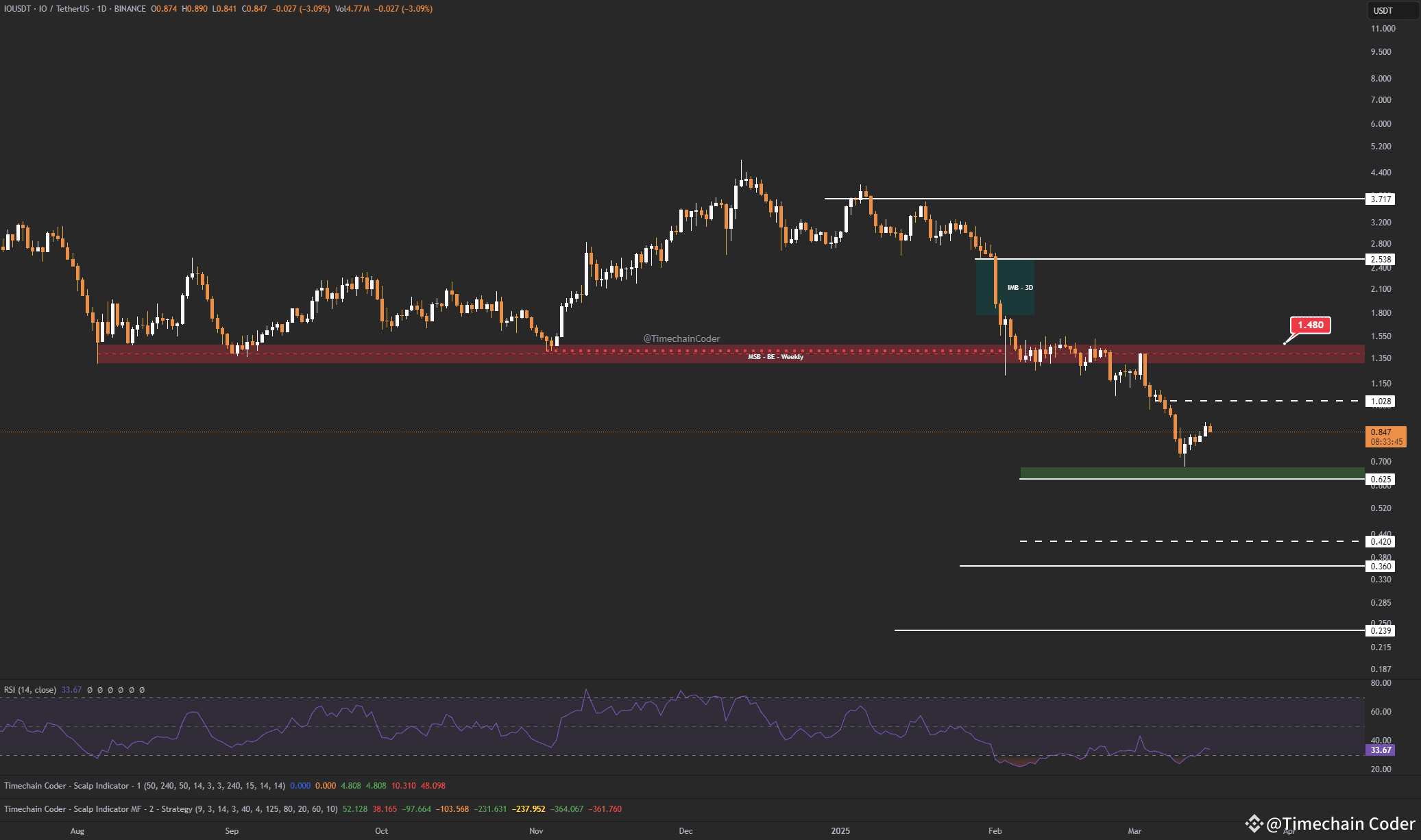Select the 0.187 price axis tick
Screen dimensions: 1421x840
click(x=1381, y=669)
